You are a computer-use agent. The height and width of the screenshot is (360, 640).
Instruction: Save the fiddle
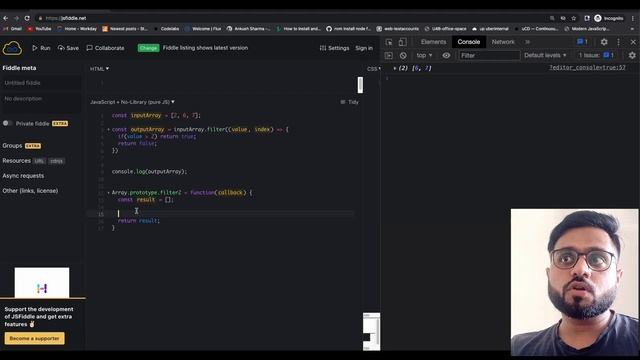click(68, 48)
